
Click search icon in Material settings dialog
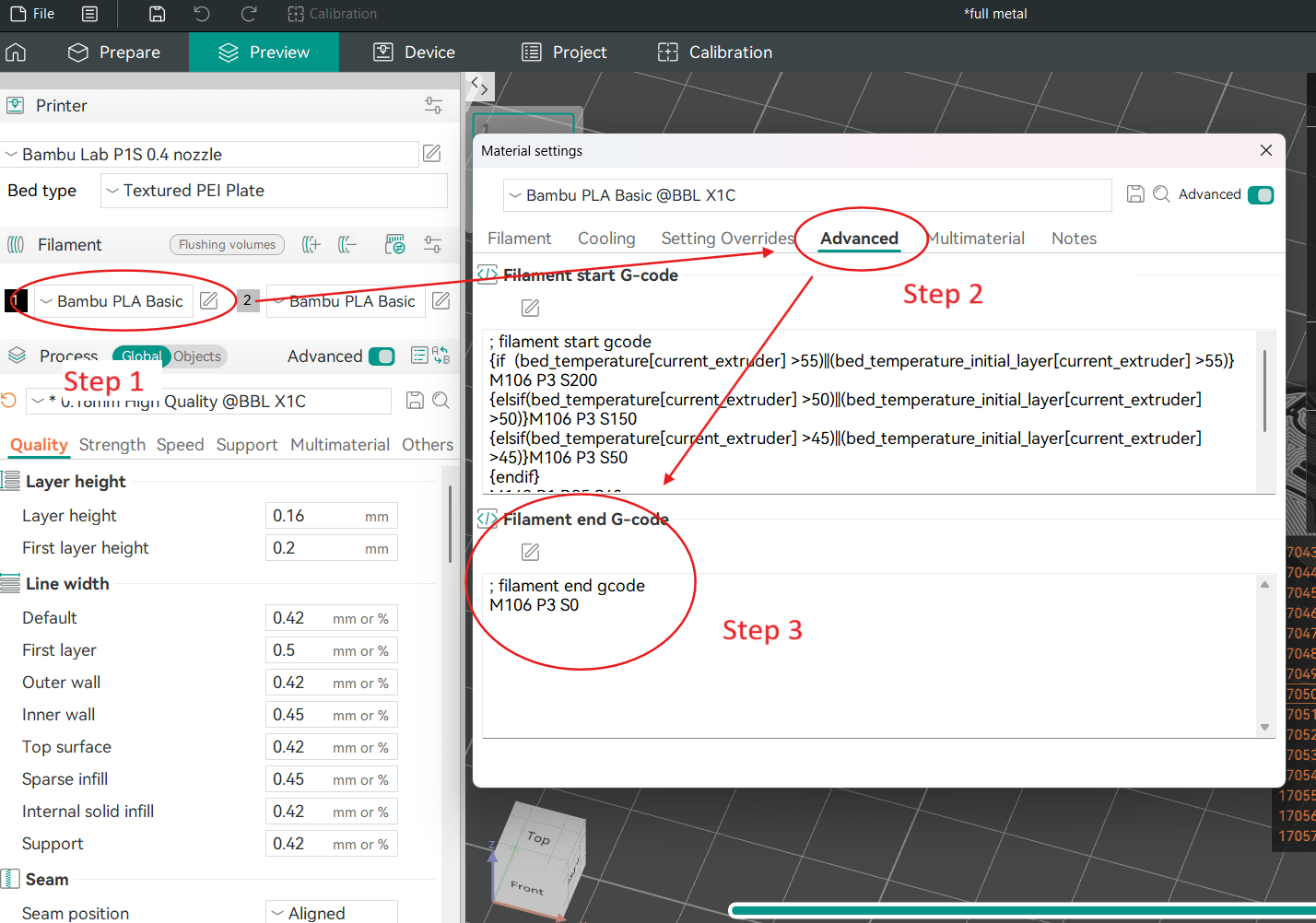pos(1161,194)
